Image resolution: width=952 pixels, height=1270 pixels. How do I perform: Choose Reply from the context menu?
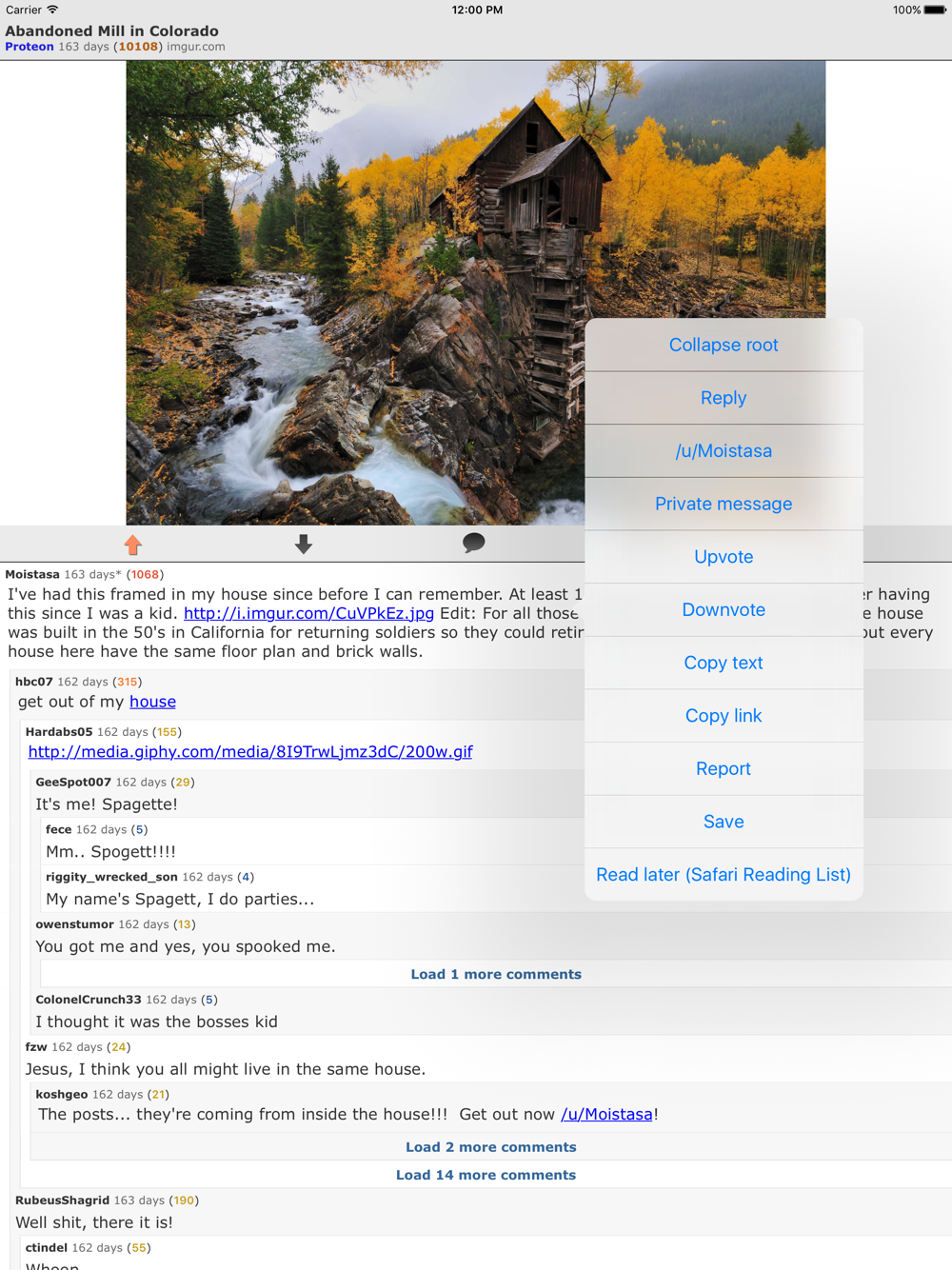(724, 398)
